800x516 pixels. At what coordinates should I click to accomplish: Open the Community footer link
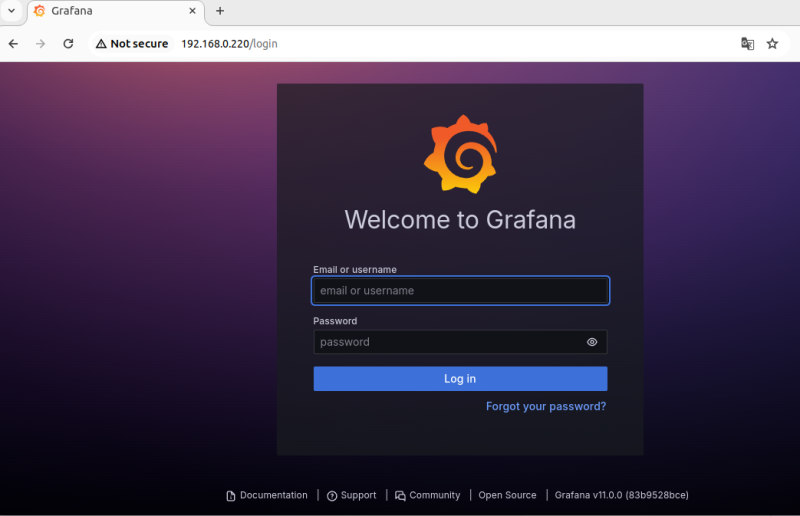(434, 495)
